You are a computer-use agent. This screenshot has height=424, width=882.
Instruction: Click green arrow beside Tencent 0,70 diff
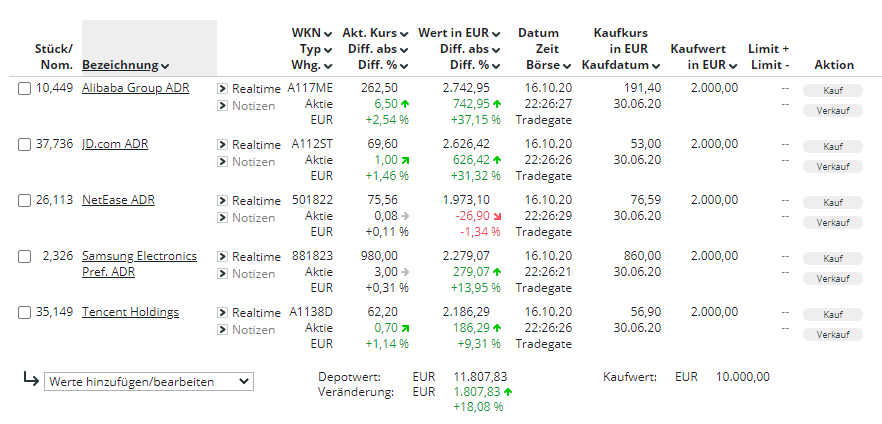[x=405, y=328]
